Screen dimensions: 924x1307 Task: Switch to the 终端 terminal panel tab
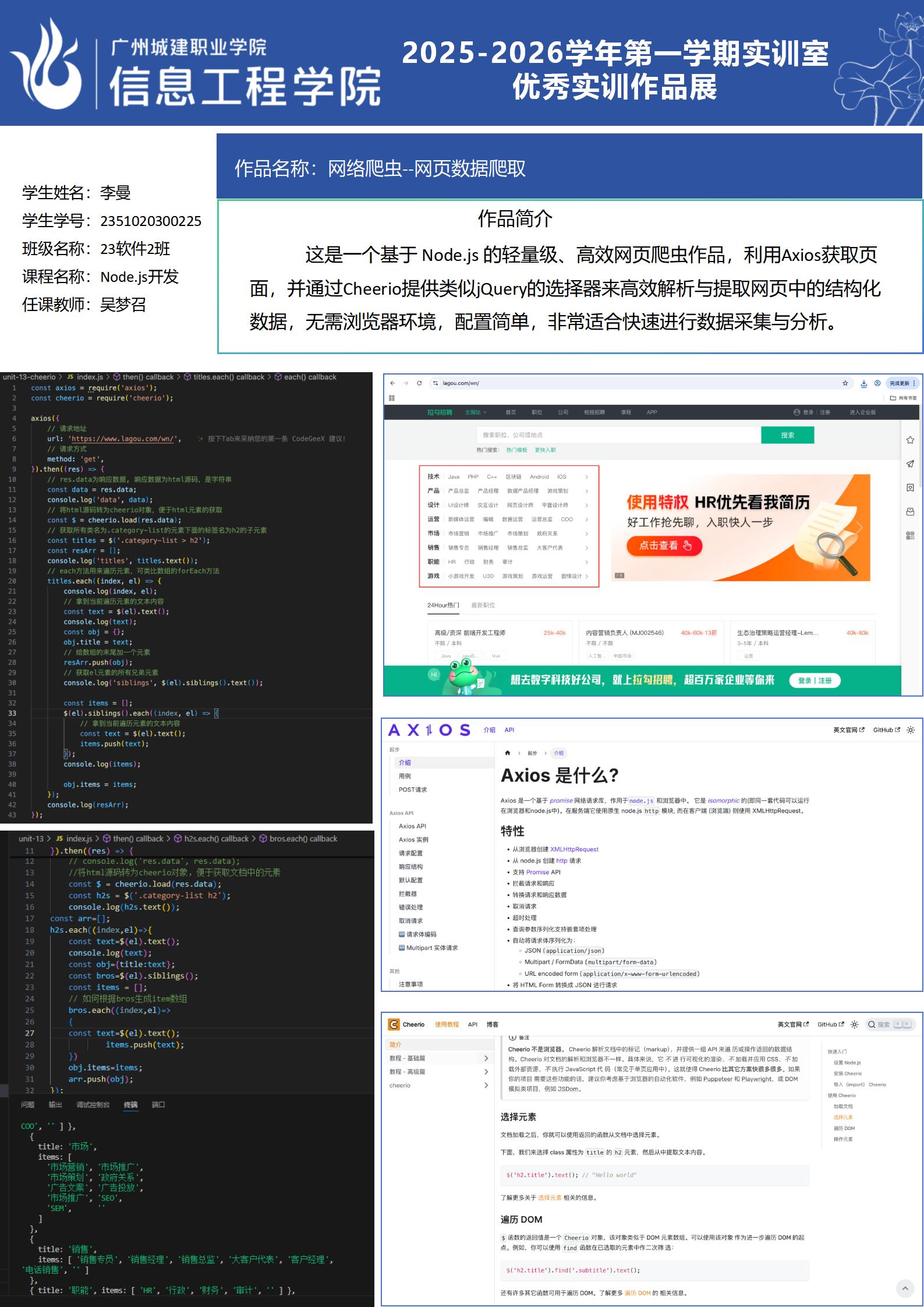tap(130, 1105)
